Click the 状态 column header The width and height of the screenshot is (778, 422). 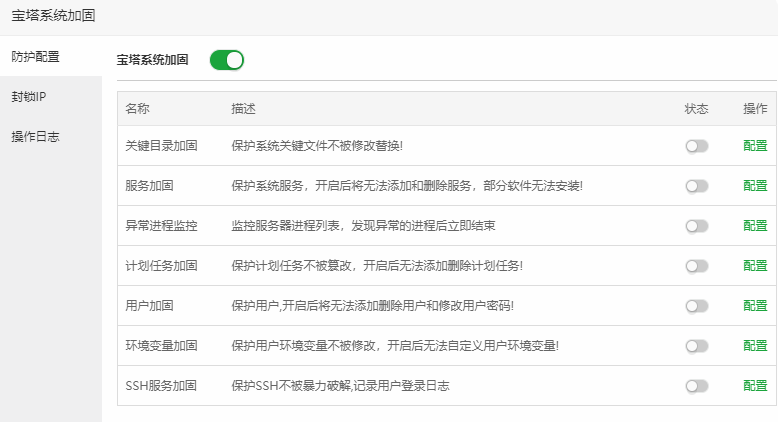[x=697, y=109]
